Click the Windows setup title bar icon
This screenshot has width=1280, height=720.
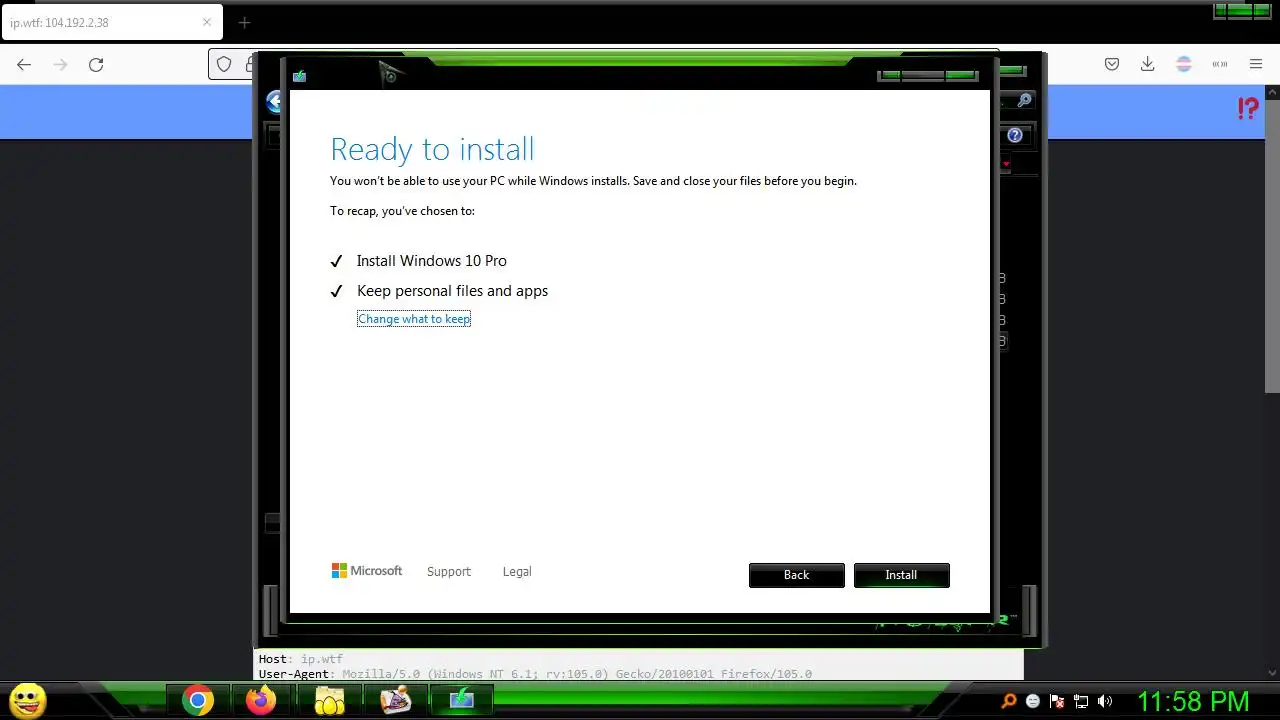pyautogui.click(x=299, y=76)
